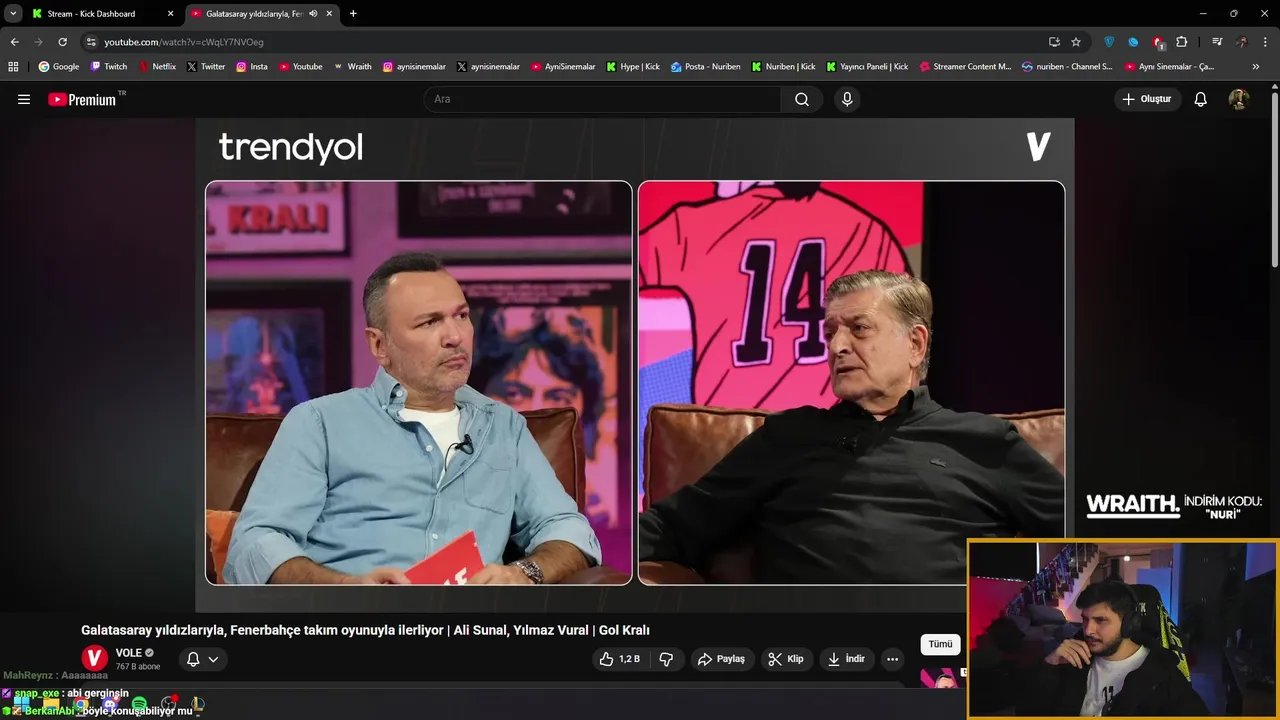Show more bookmarks overflow chevron
The width and height of the screenshot is (1280, 720).
point(1256,67)
